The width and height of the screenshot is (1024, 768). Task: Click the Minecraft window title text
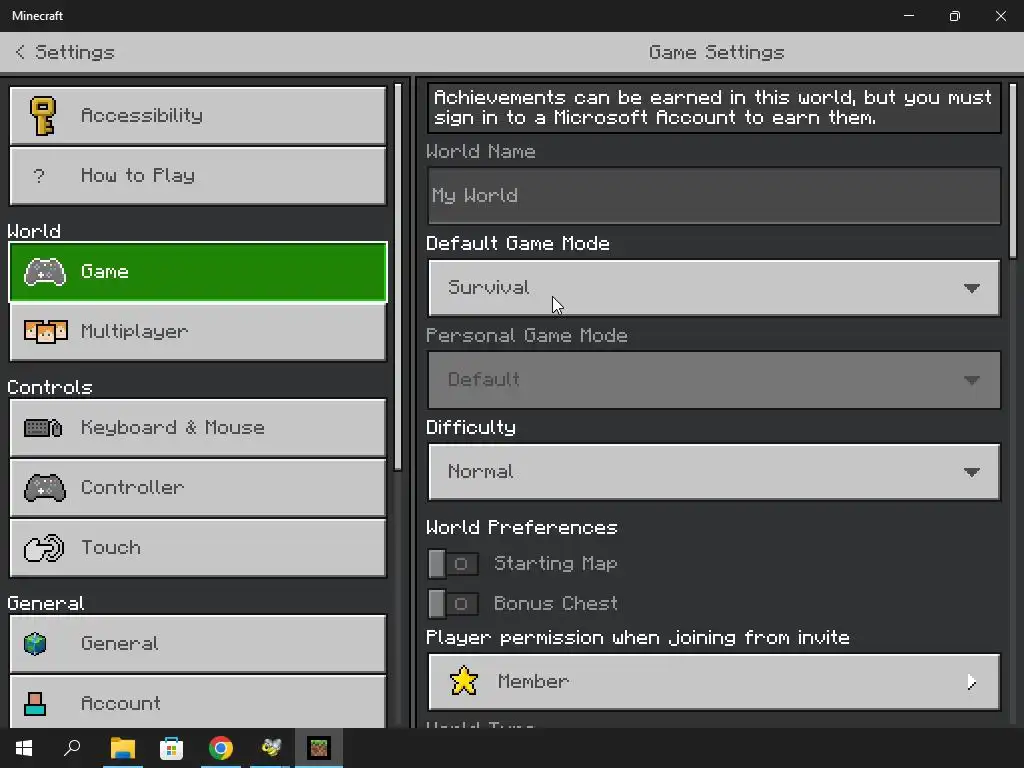point(37,16)
